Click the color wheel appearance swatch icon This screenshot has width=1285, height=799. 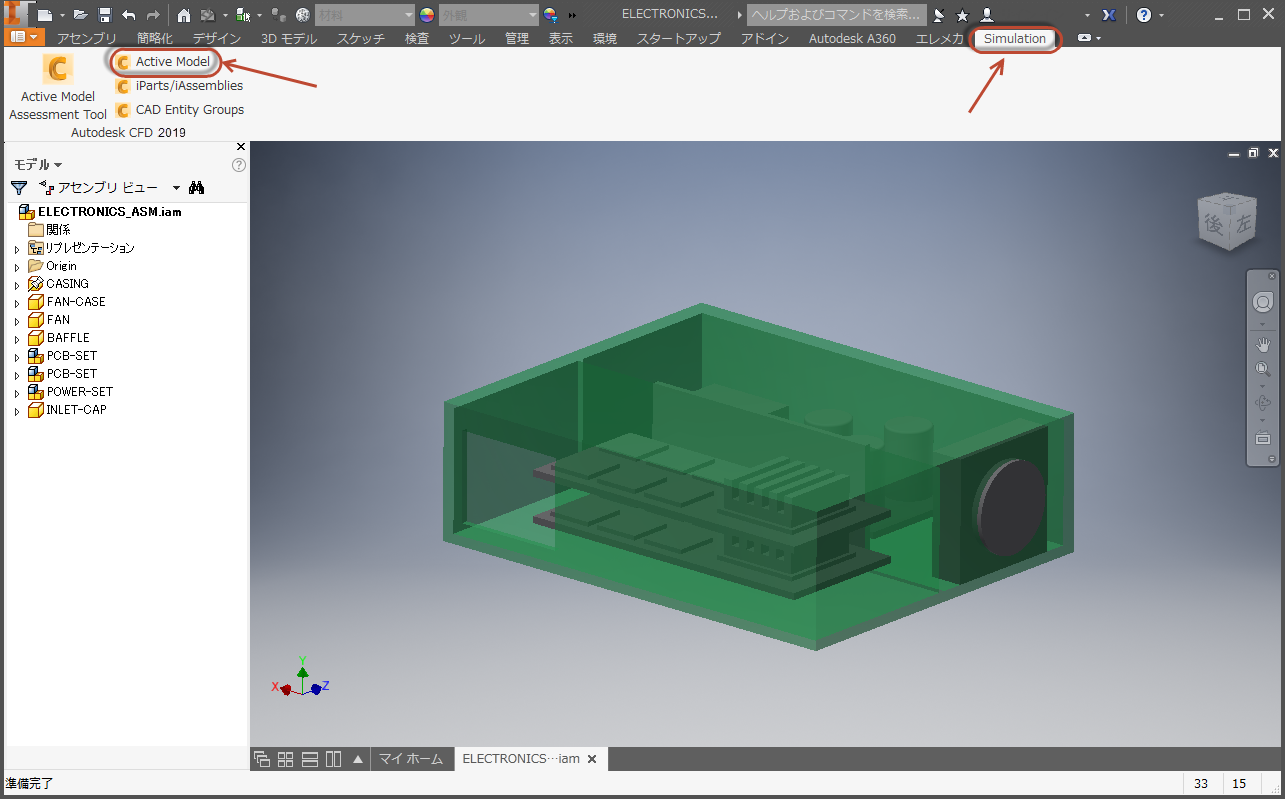click(x=427, y=15)
